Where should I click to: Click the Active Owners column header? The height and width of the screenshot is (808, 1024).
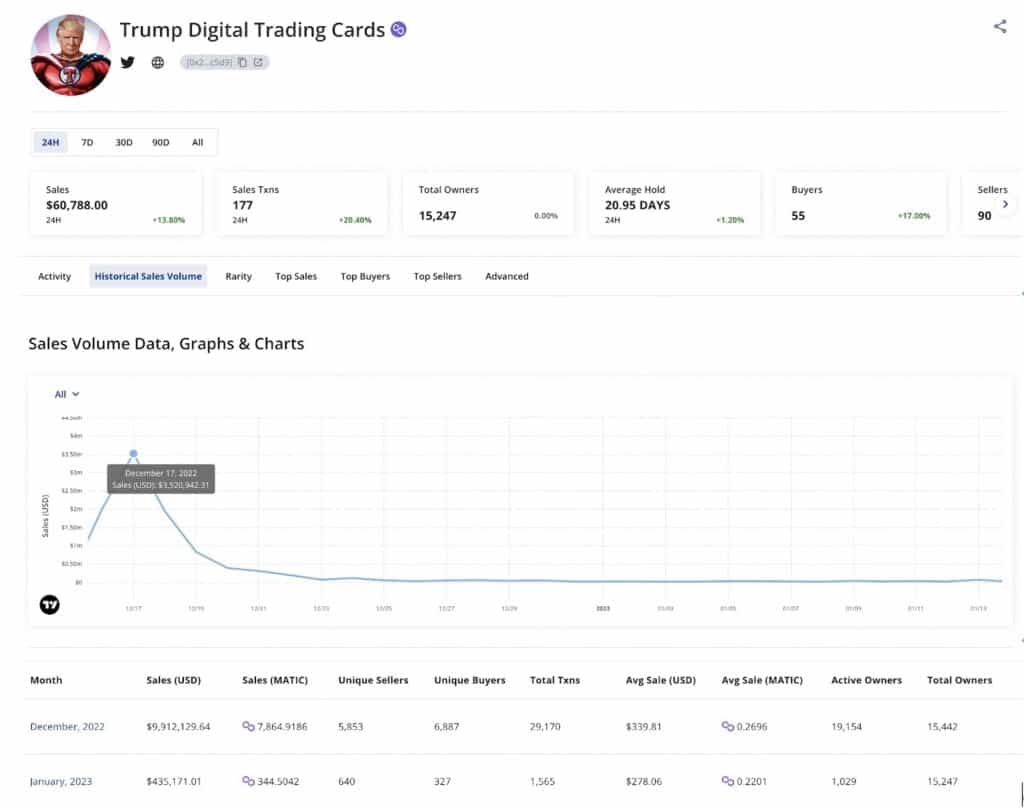[x=866, y=680]
